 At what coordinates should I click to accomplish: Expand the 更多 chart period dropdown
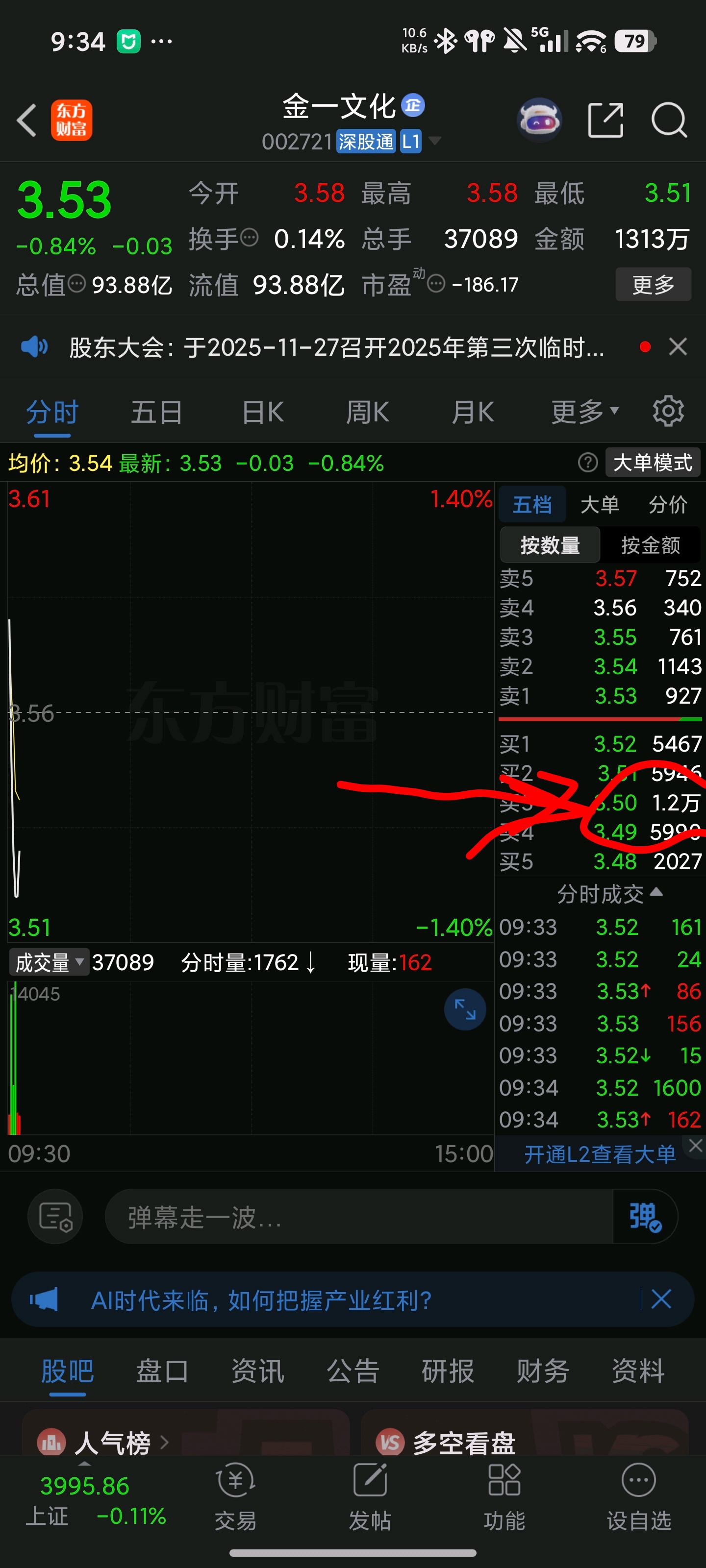coord(585,412)
